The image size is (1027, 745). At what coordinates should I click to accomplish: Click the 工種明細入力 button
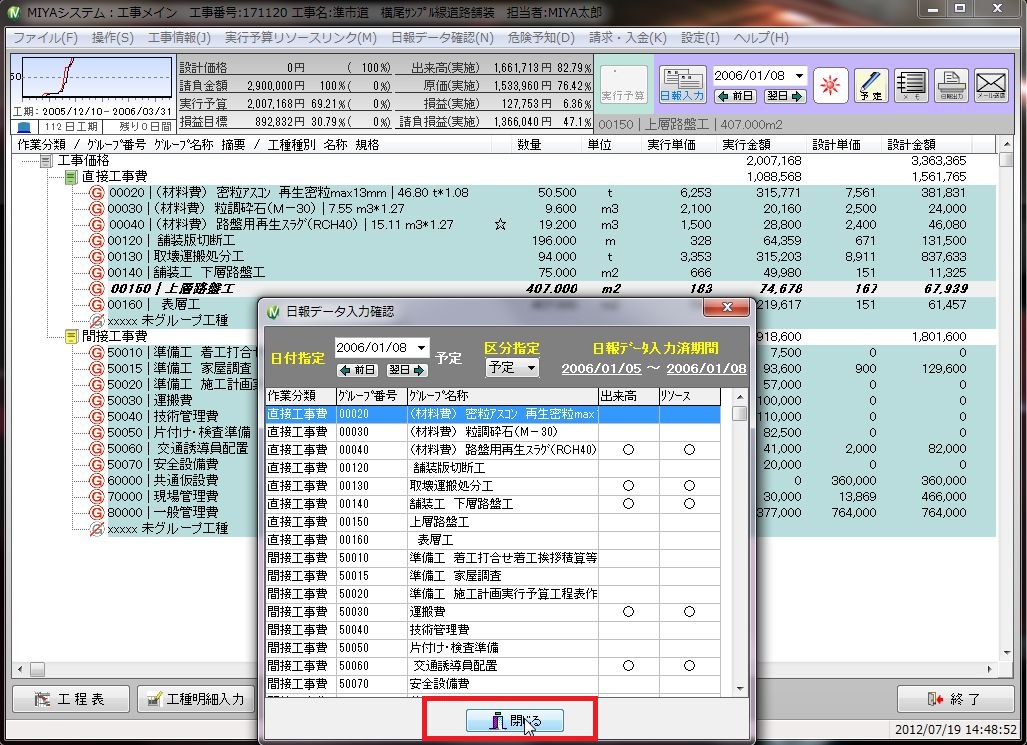point(195,699)
